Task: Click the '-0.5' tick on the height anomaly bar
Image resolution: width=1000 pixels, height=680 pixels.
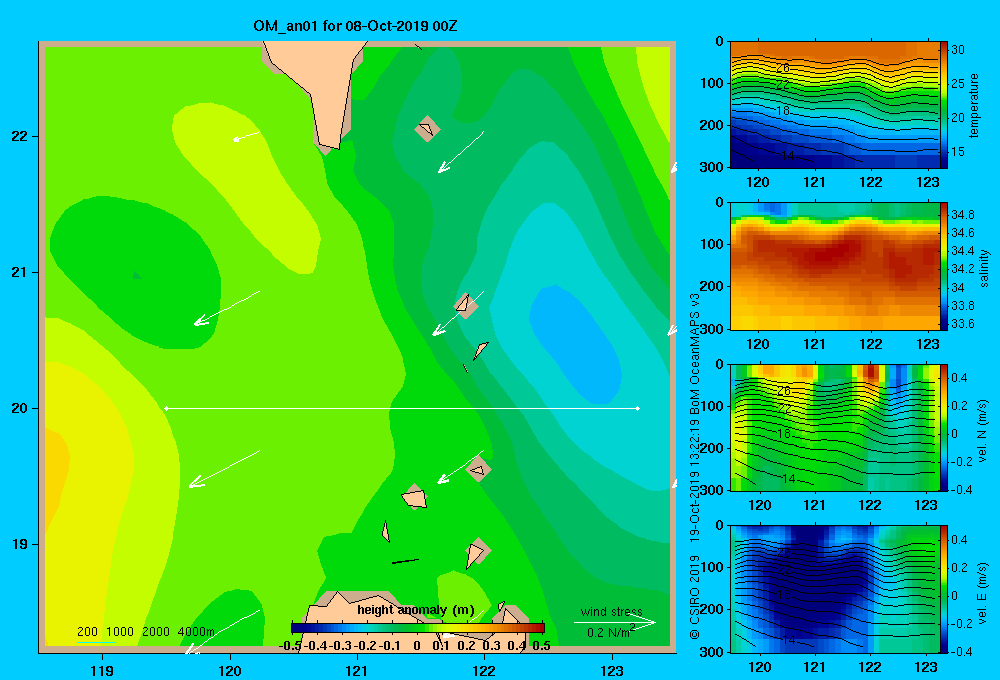Action: (290, 646)
